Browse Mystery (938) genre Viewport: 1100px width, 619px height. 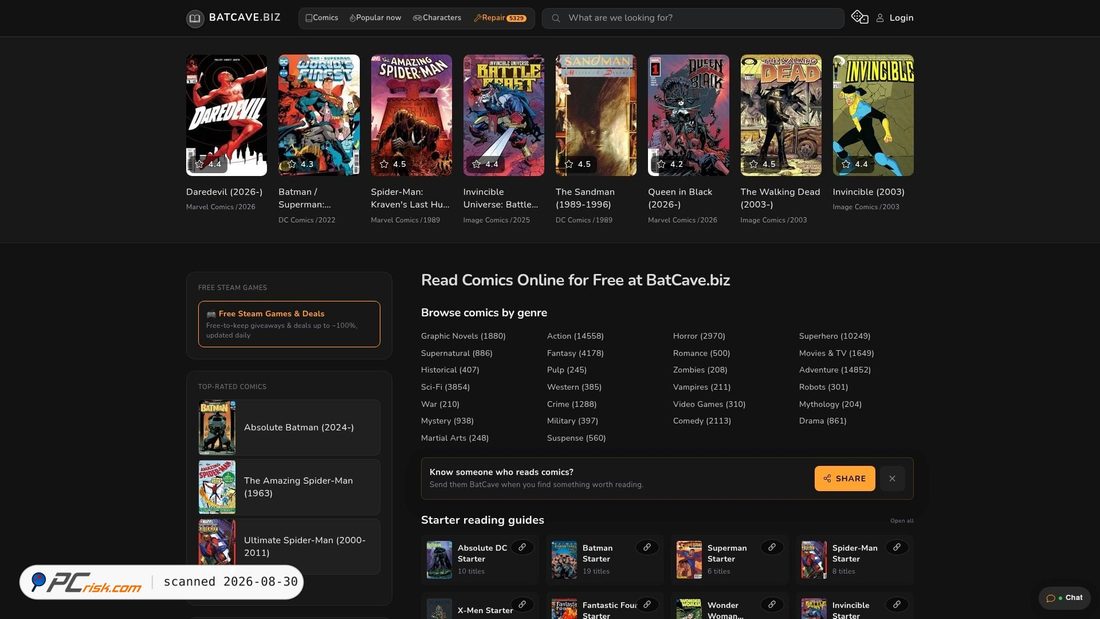pyautogui.click(x=447, y=421)
